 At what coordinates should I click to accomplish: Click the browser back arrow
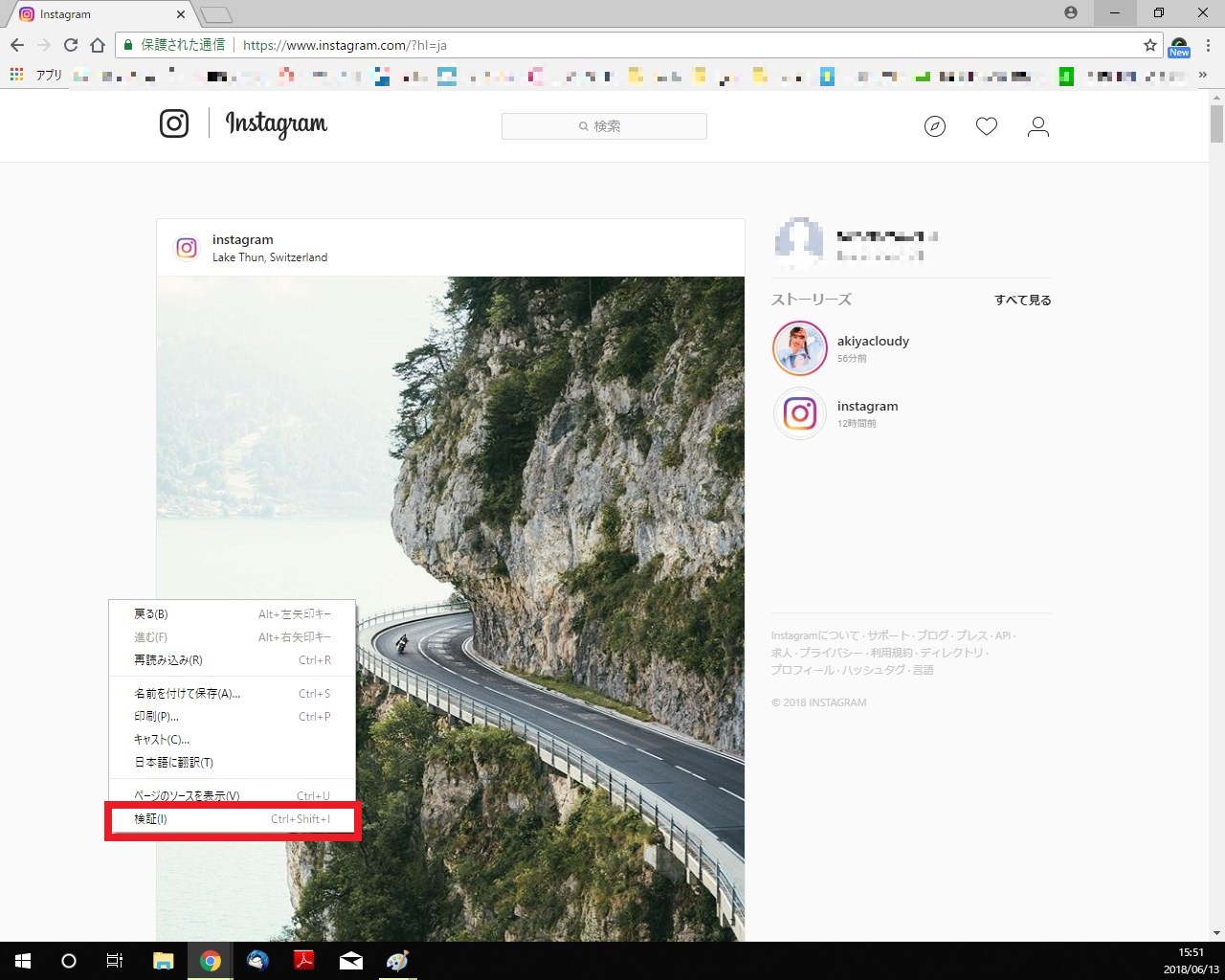[x=17, y=45]
